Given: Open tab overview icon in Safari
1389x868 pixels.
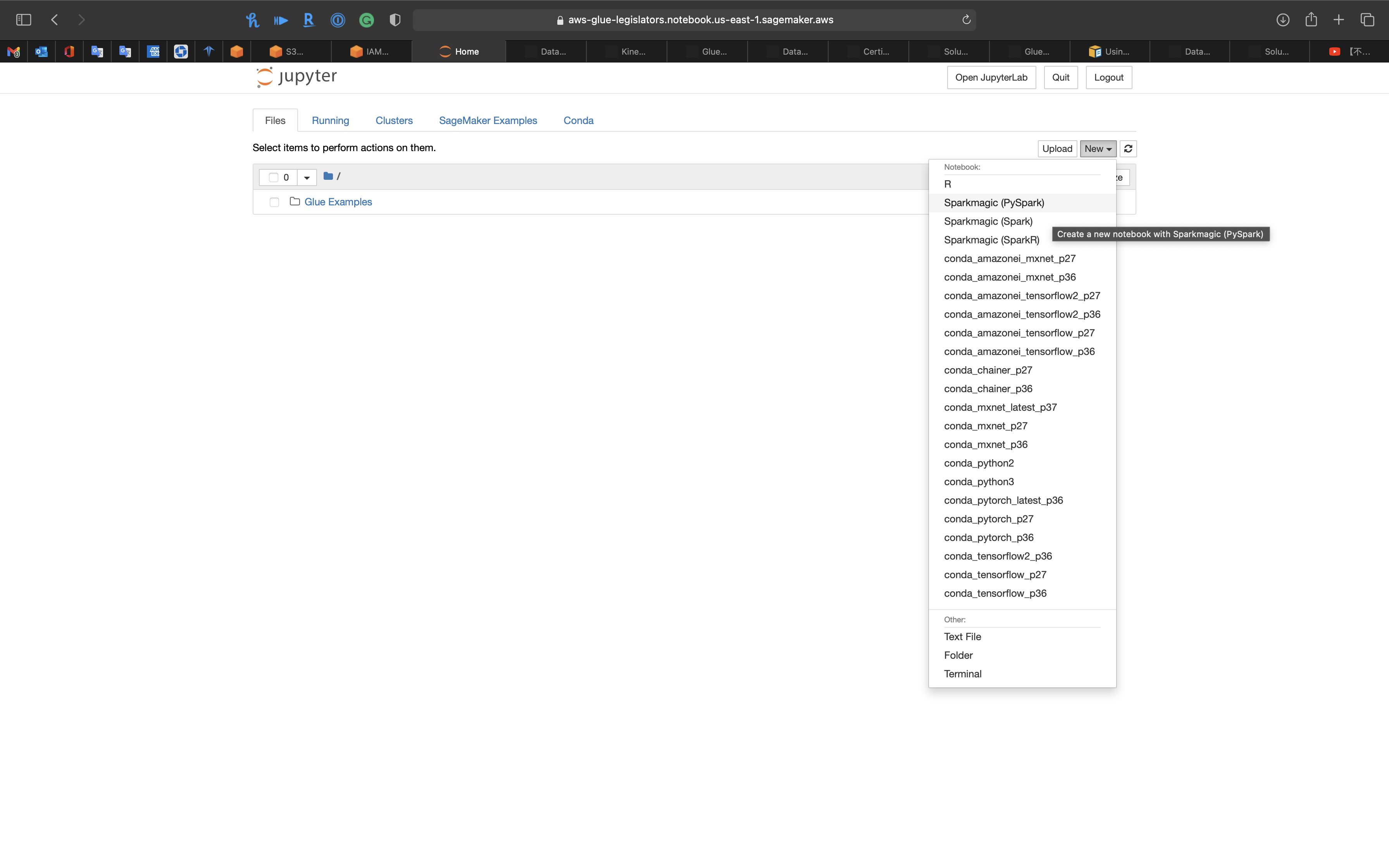Looking at the screenshot, I should coord(1367,19).
